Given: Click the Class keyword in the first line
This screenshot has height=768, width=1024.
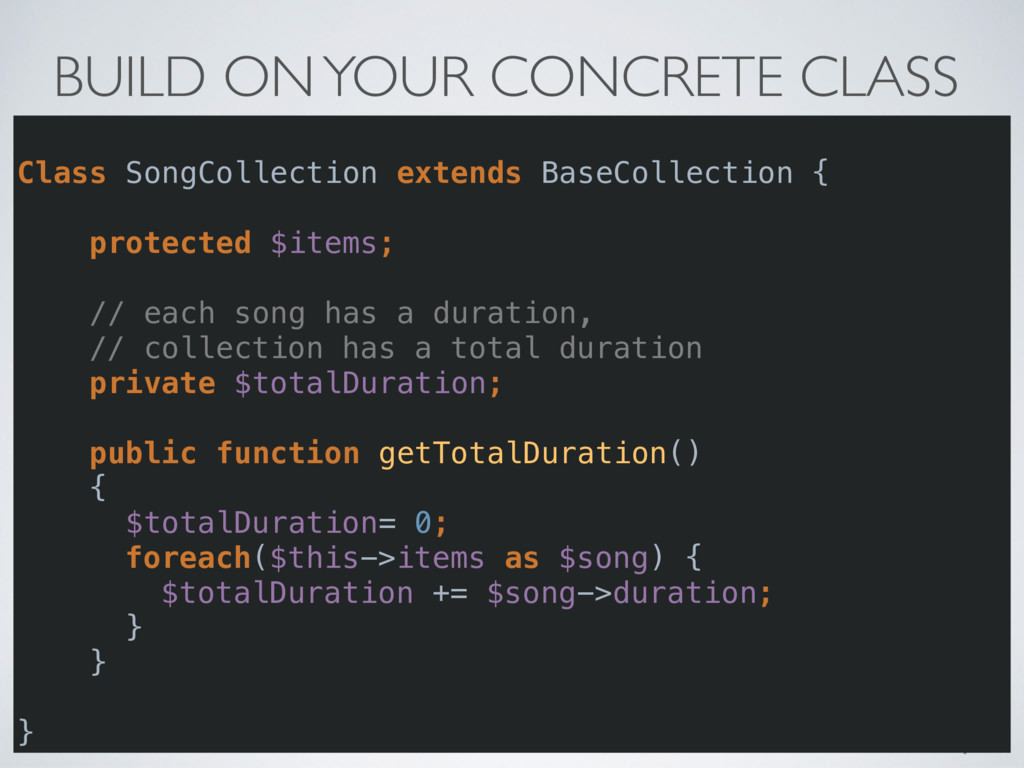Looking at the screenshot, I should [x=62, y=174].
